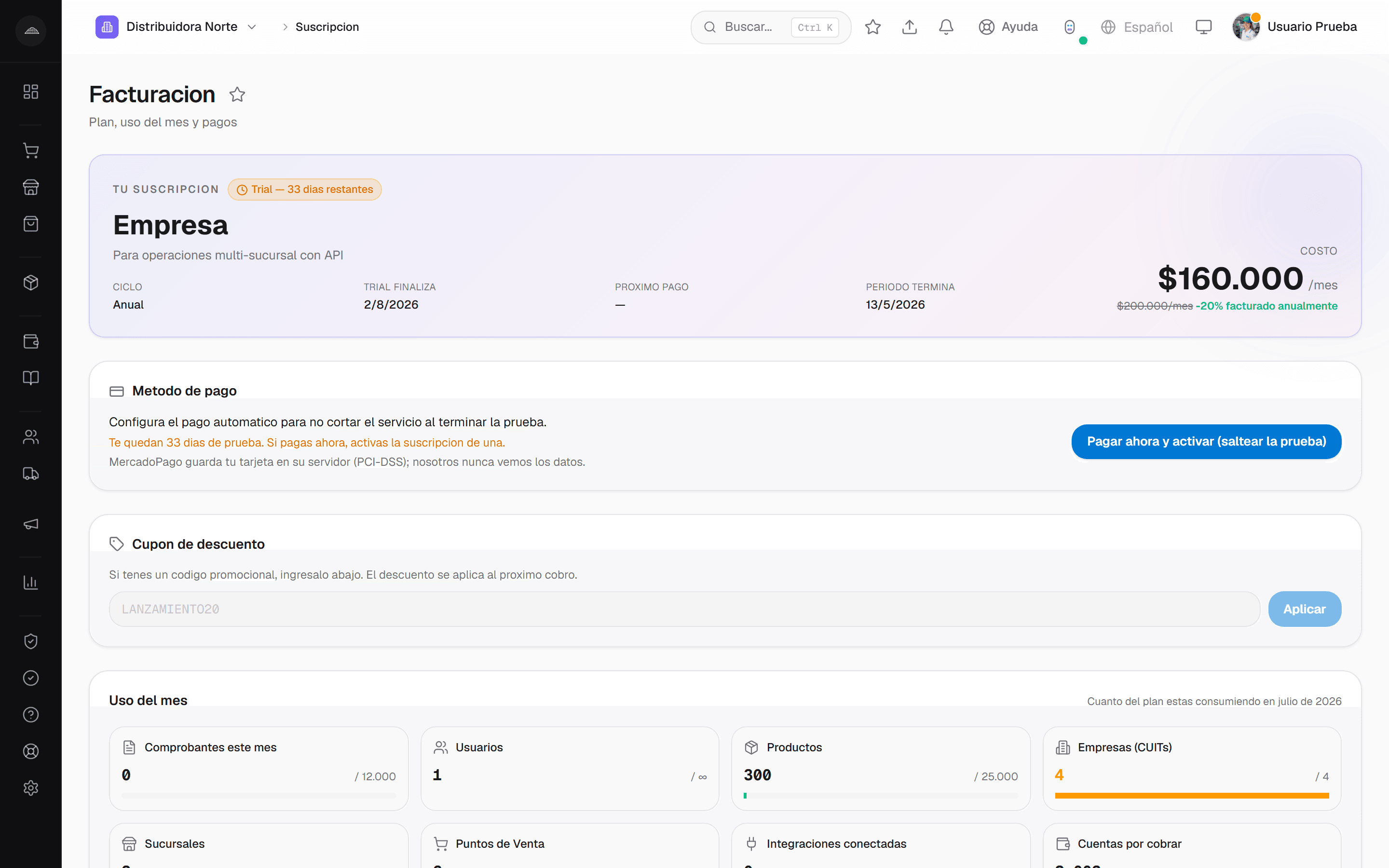Click the Cupon de descuento heading

(198, 544)
